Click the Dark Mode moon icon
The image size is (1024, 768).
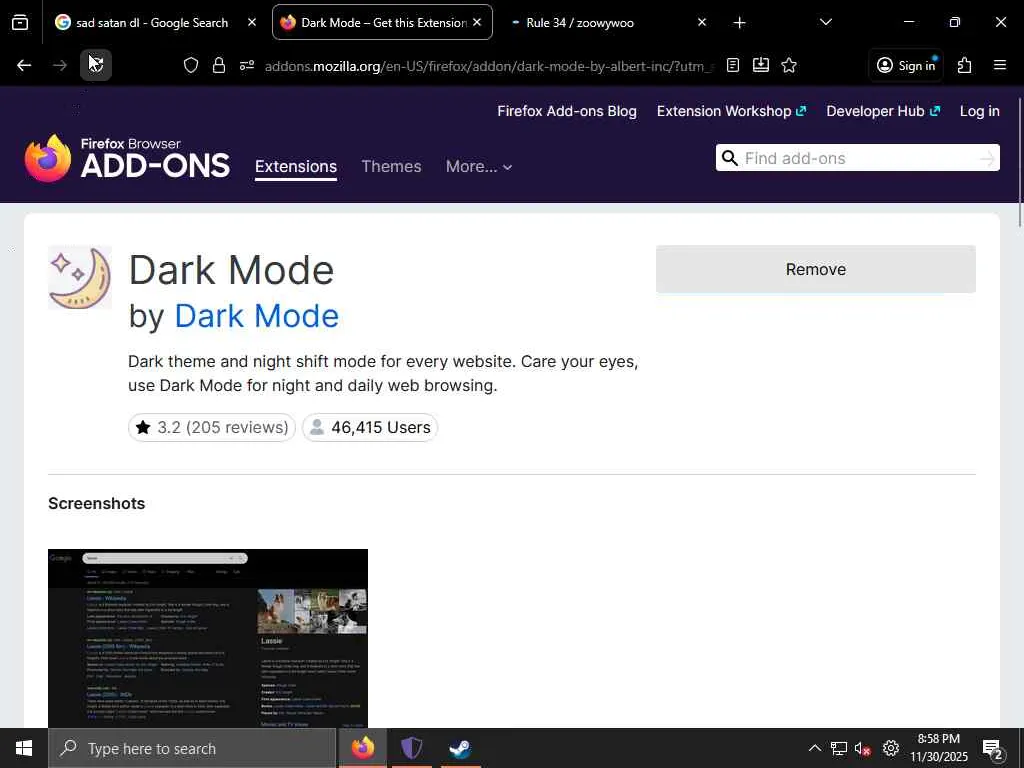(x=80, y=277)
